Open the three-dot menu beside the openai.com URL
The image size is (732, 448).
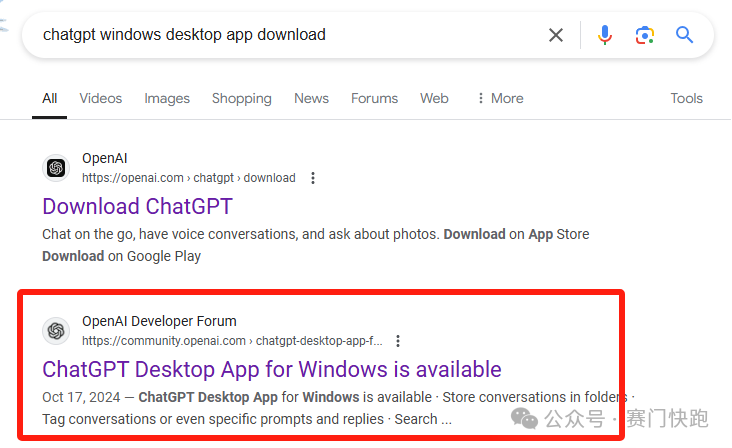point(313,178)
